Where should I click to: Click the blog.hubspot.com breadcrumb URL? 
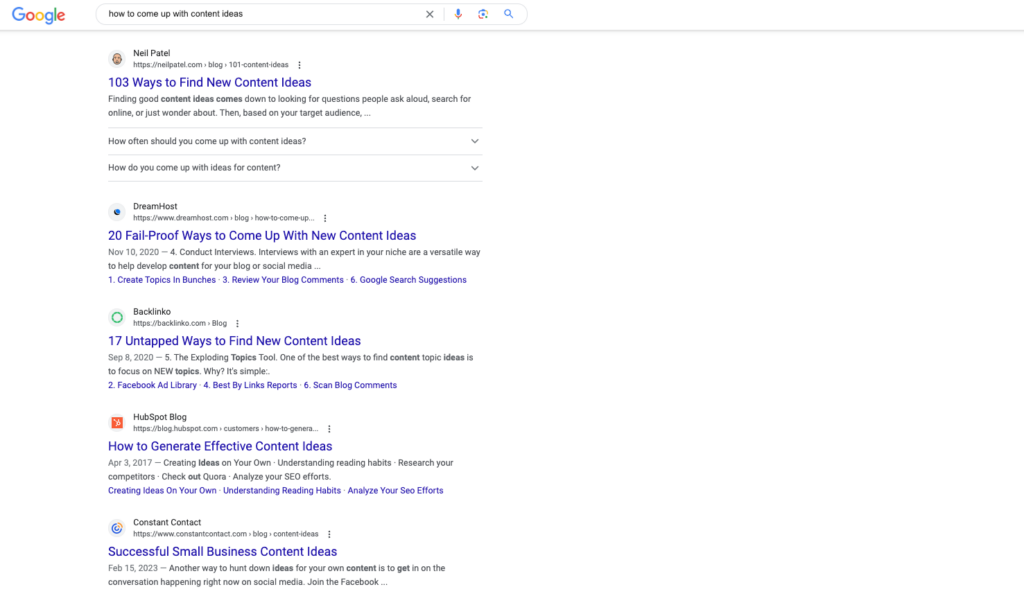[226, 429]
